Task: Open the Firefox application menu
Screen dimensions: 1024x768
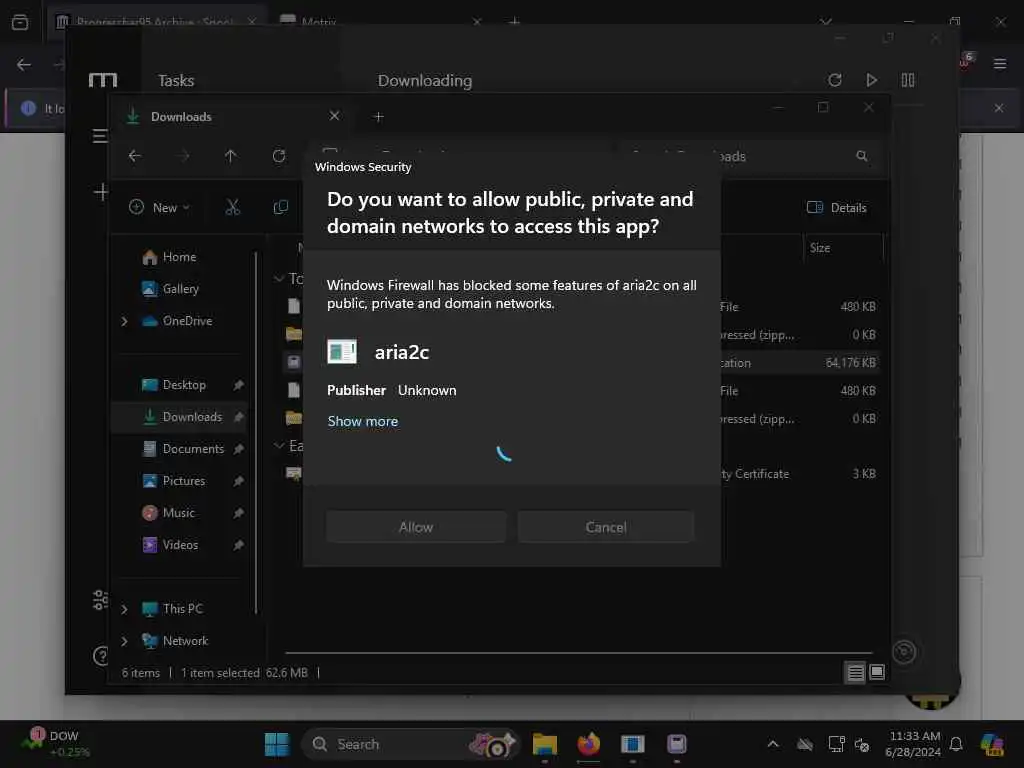Action: (1000, 64)
